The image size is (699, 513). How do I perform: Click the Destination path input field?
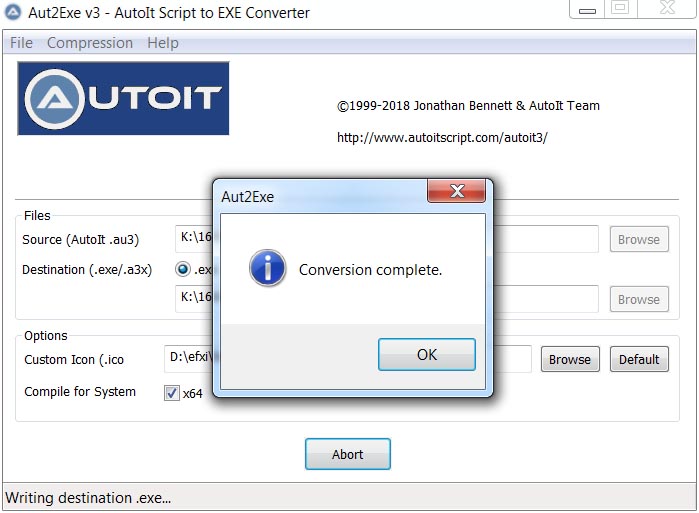pyautogui.click(x=387, y=299)
